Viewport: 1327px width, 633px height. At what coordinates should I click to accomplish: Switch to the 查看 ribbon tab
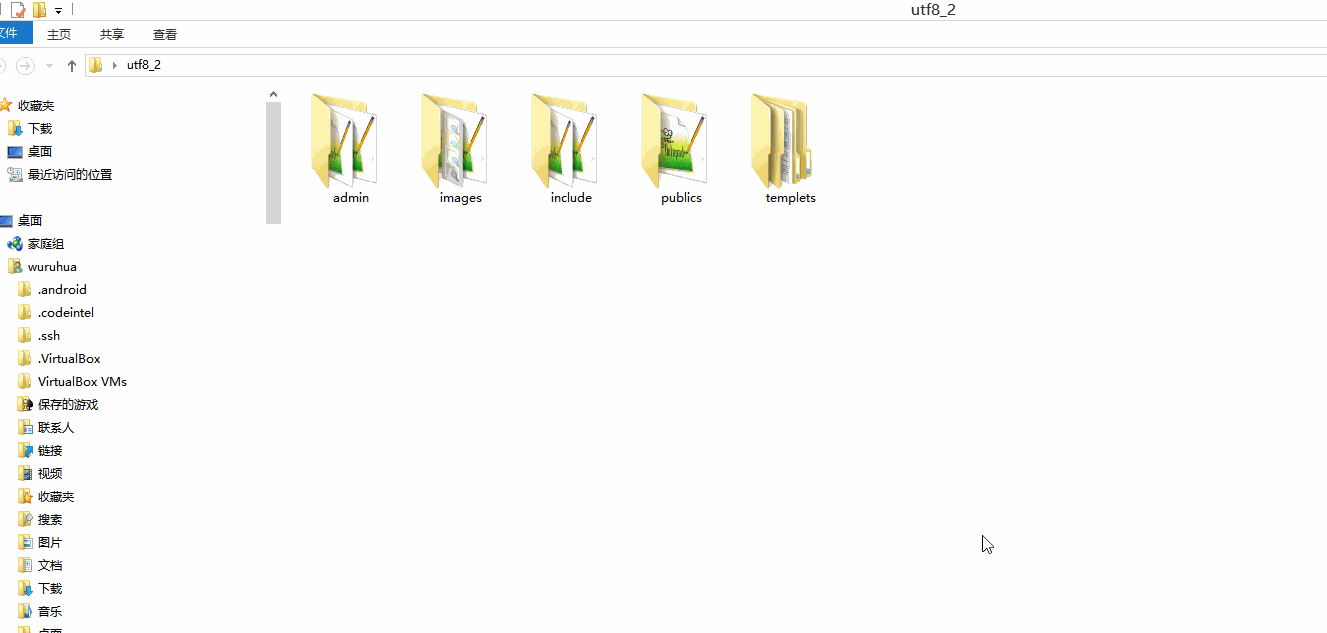point(165,34)
